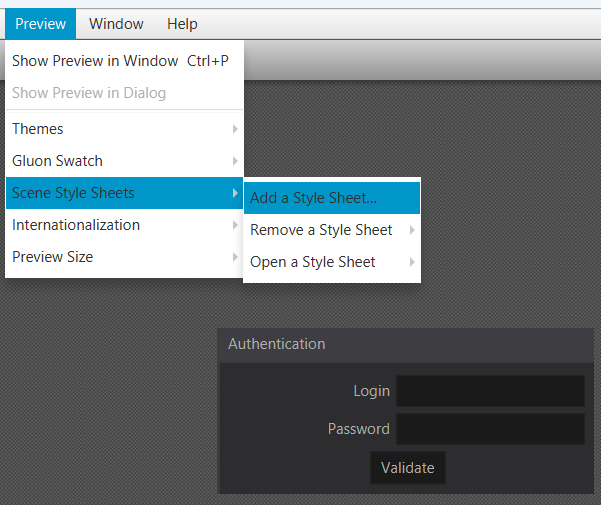This screenshot has width=601, height=505.
Task: Choose Add a Style Sheet...
Action: click(x=332, y=198)
